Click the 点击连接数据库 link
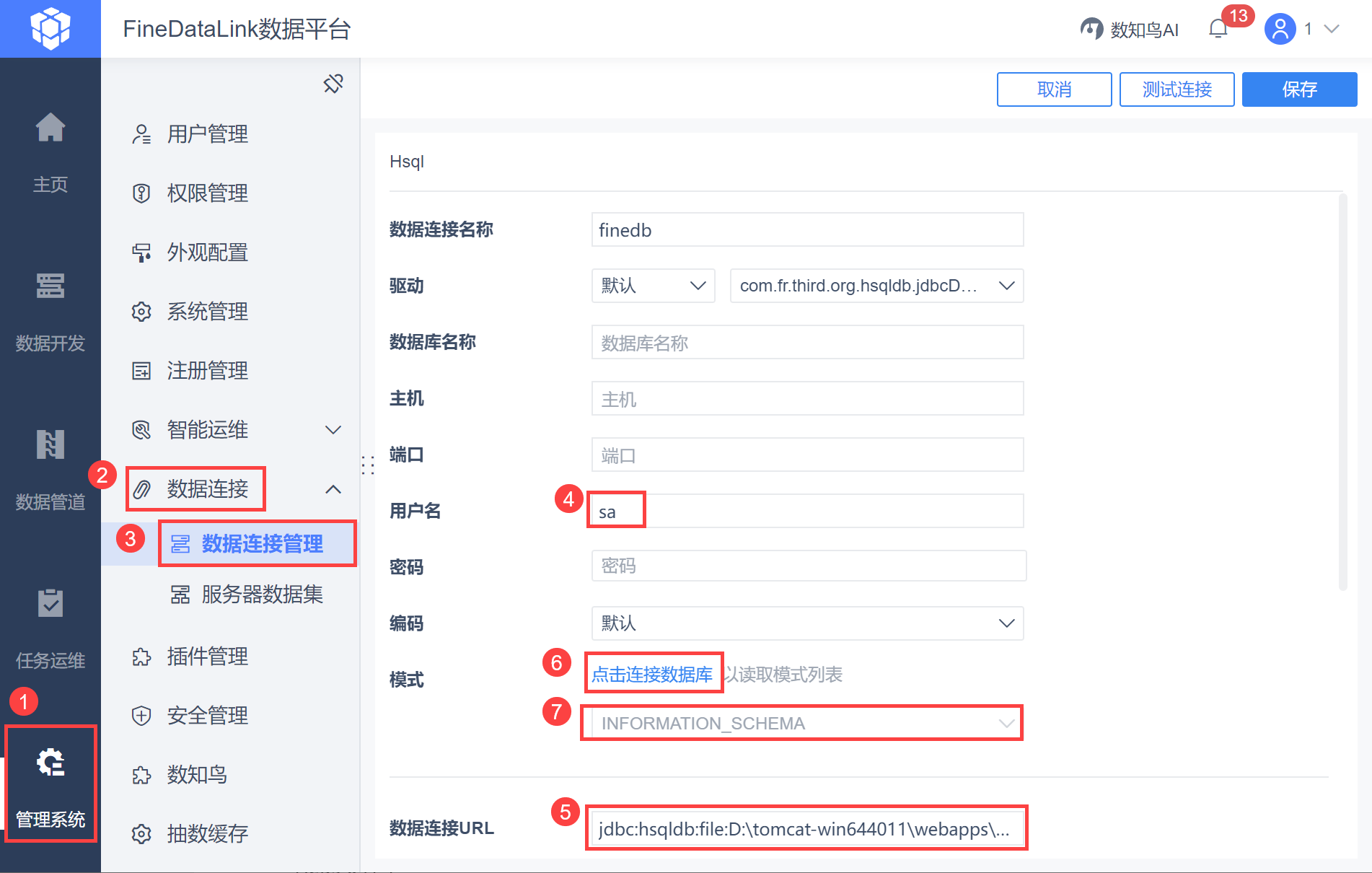1372x873 pixels. click(652, 675)
